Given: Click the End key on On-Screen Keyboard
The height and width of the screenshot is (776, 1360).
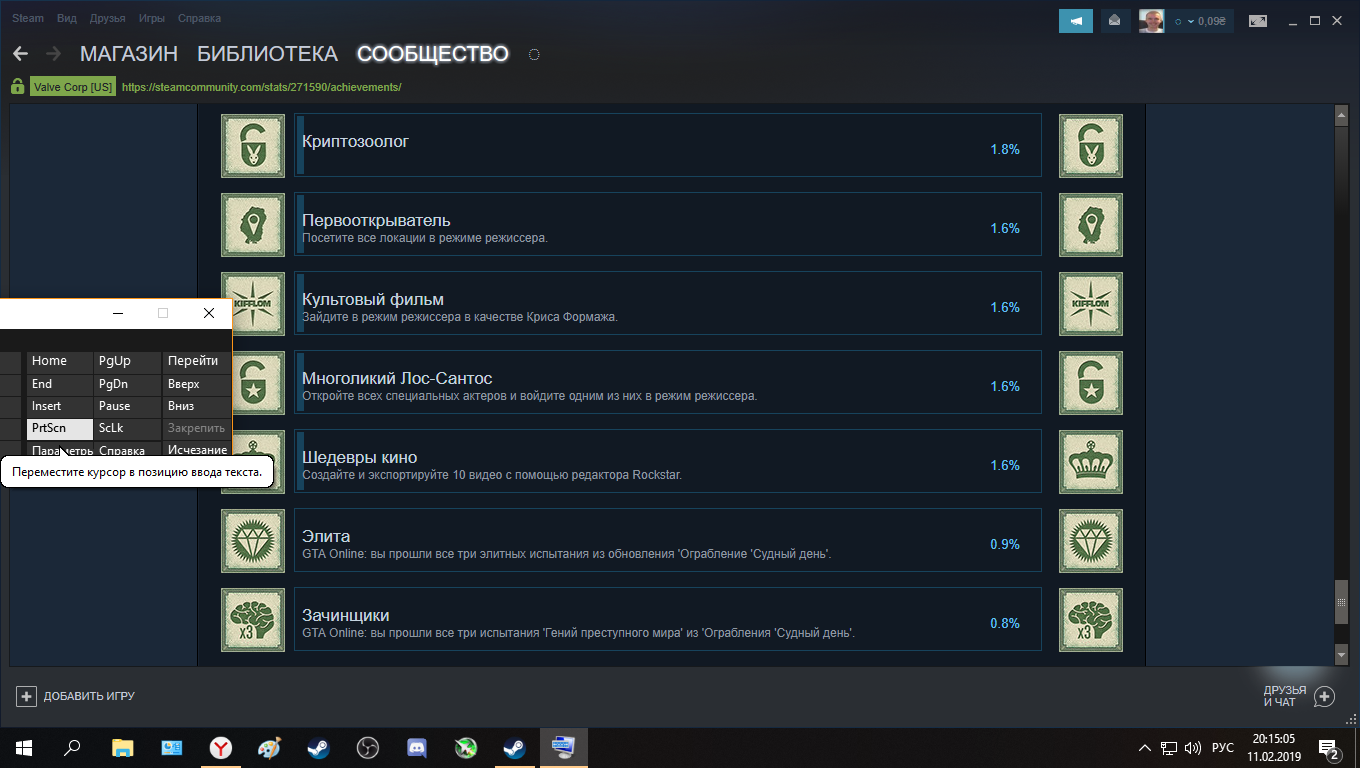Looking at the screenshot, I should point(60,384).
